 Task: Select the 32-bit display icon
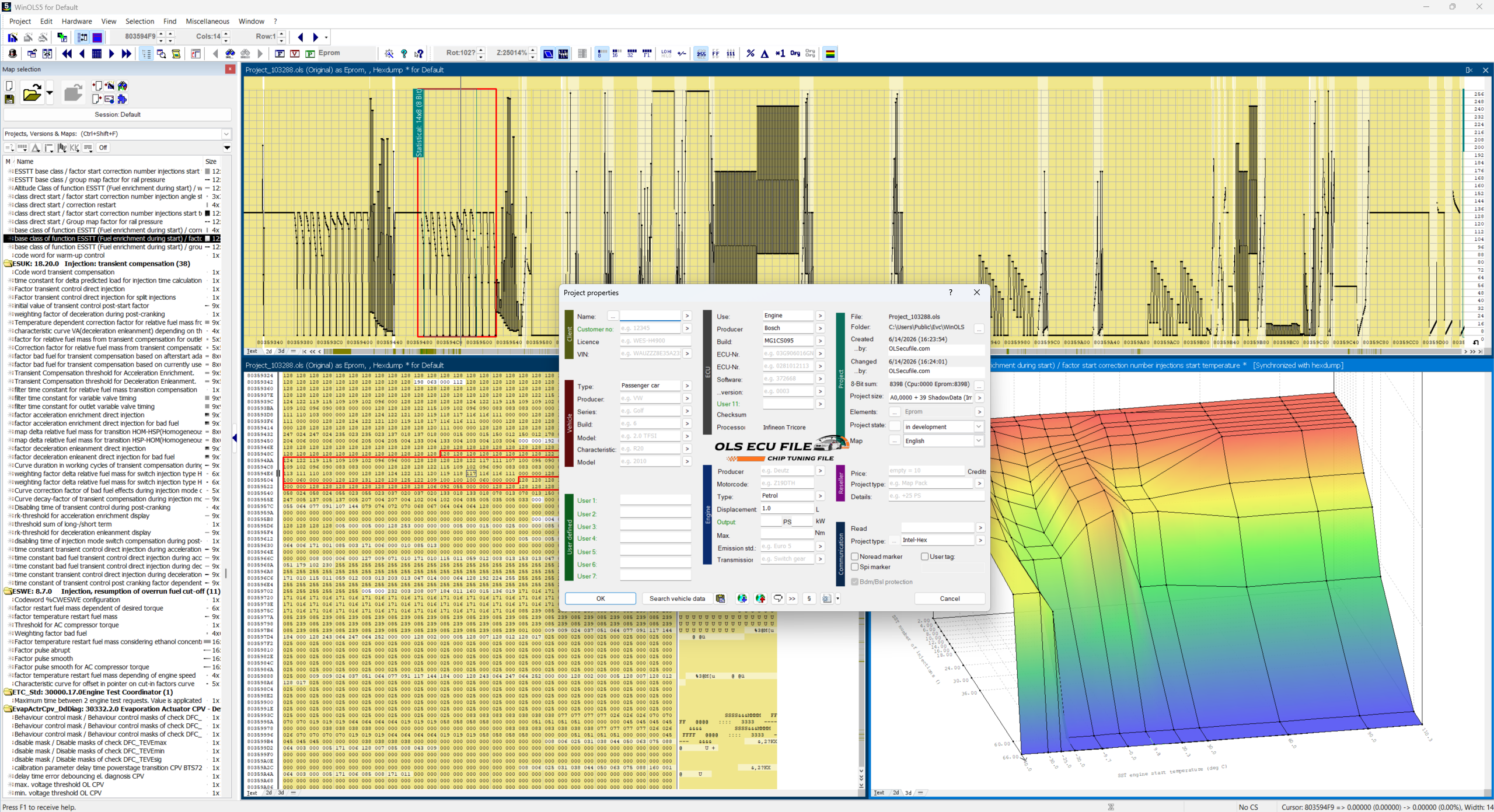pyautogui.click(x=631, y=54)
